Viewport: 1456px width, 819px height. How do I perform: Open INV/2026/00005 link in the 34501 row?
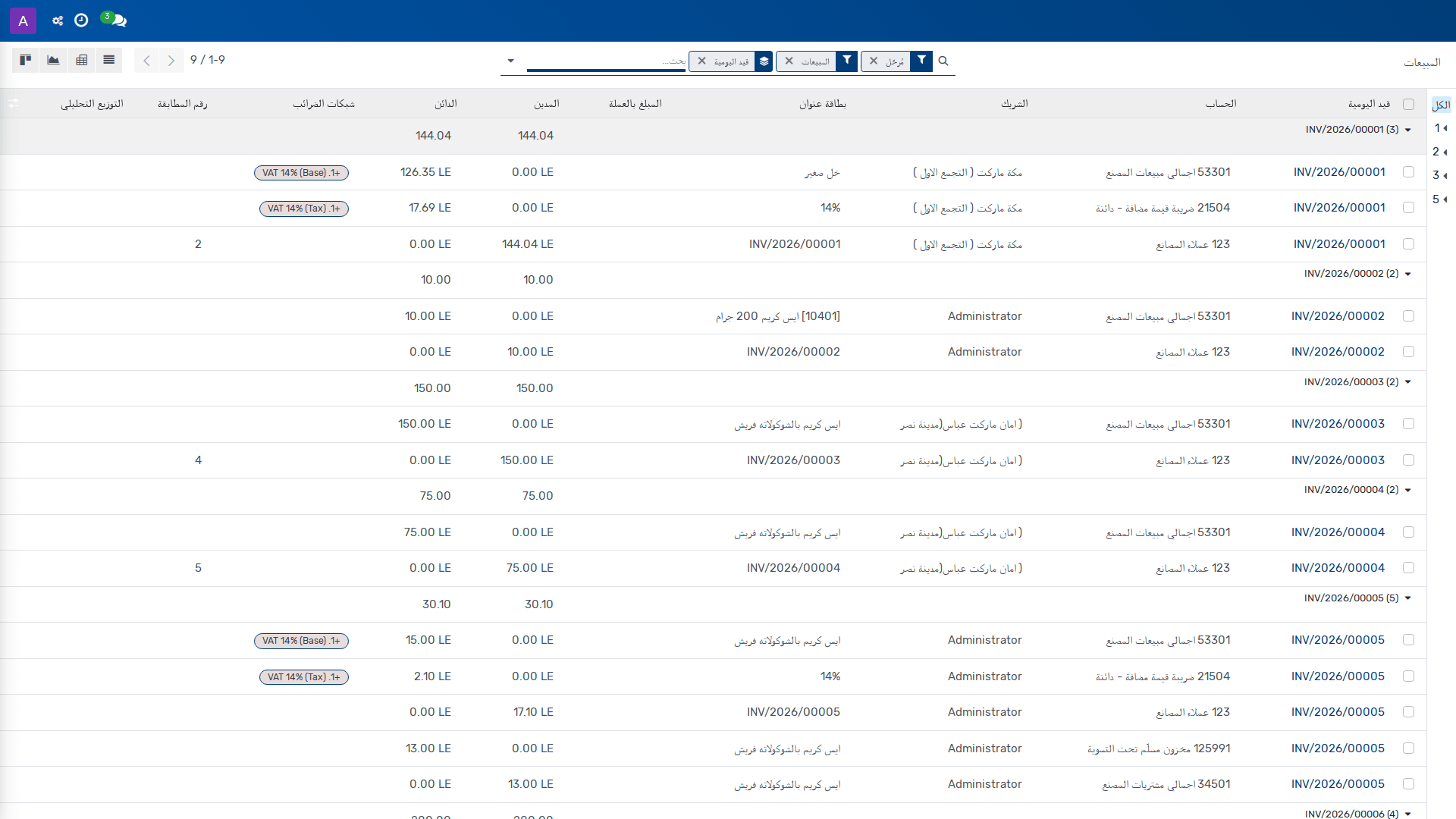tap(1338, 784)
